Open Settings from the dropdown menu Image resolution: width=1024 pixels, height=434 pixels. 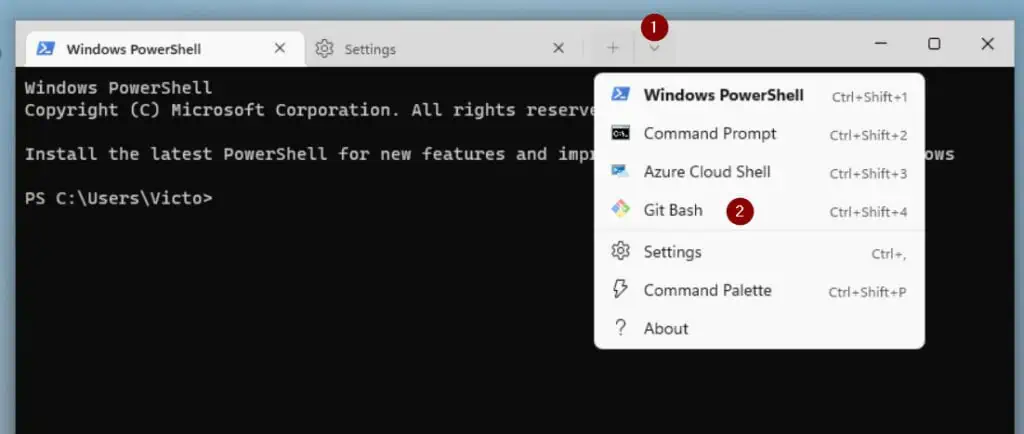[759, 253]
